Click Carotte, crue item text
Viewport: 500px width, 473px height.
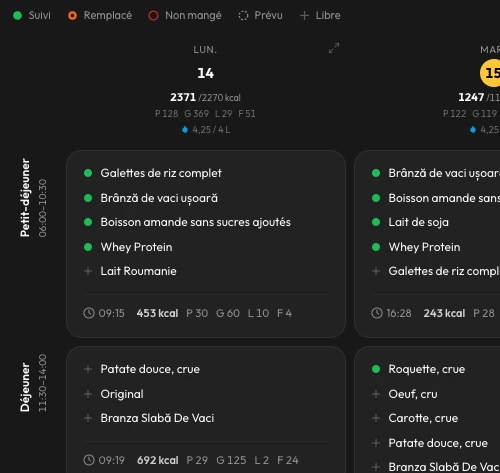pyautogui.click(x=423, y=418)
